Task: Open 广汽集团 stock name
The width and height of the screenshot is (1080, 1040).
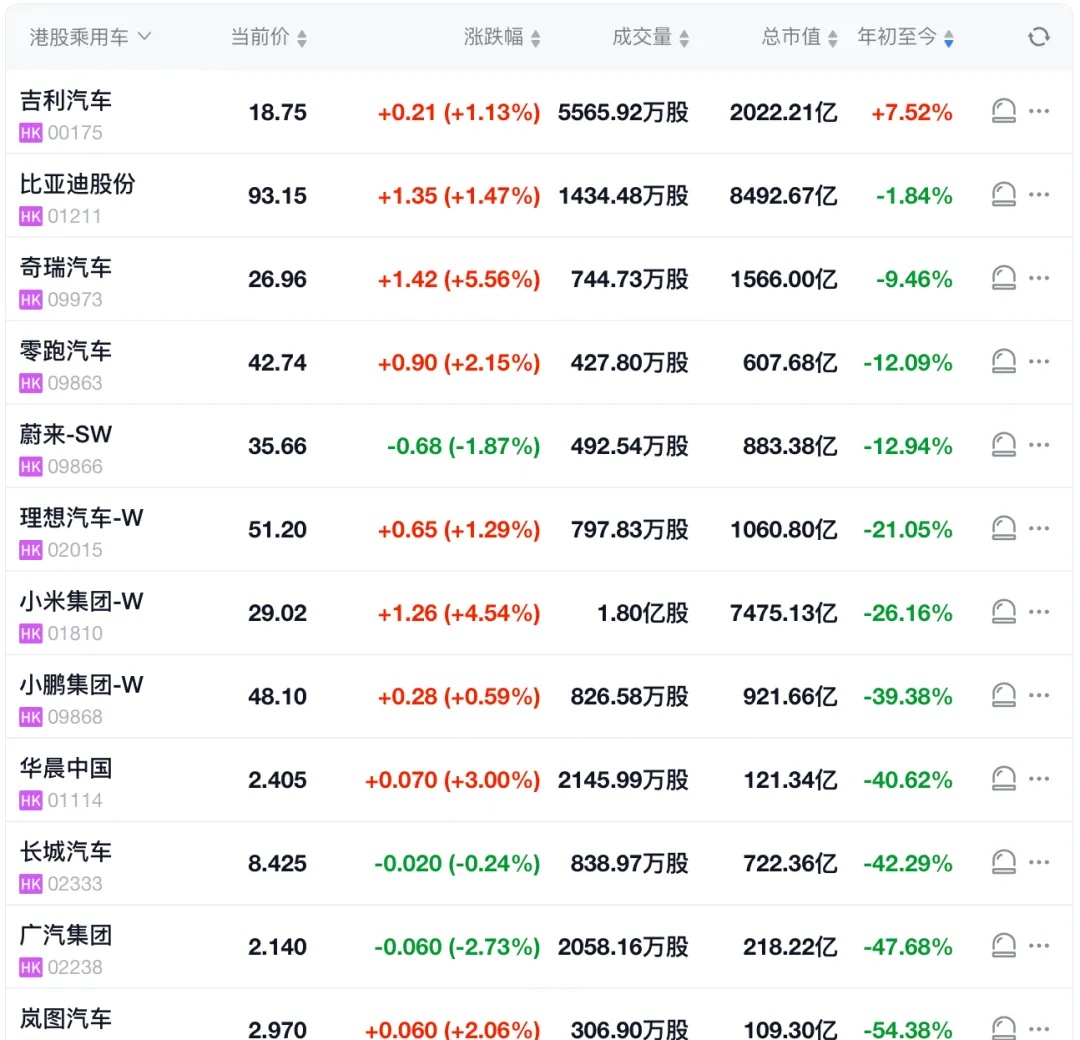Action: [x=65, y=935]
